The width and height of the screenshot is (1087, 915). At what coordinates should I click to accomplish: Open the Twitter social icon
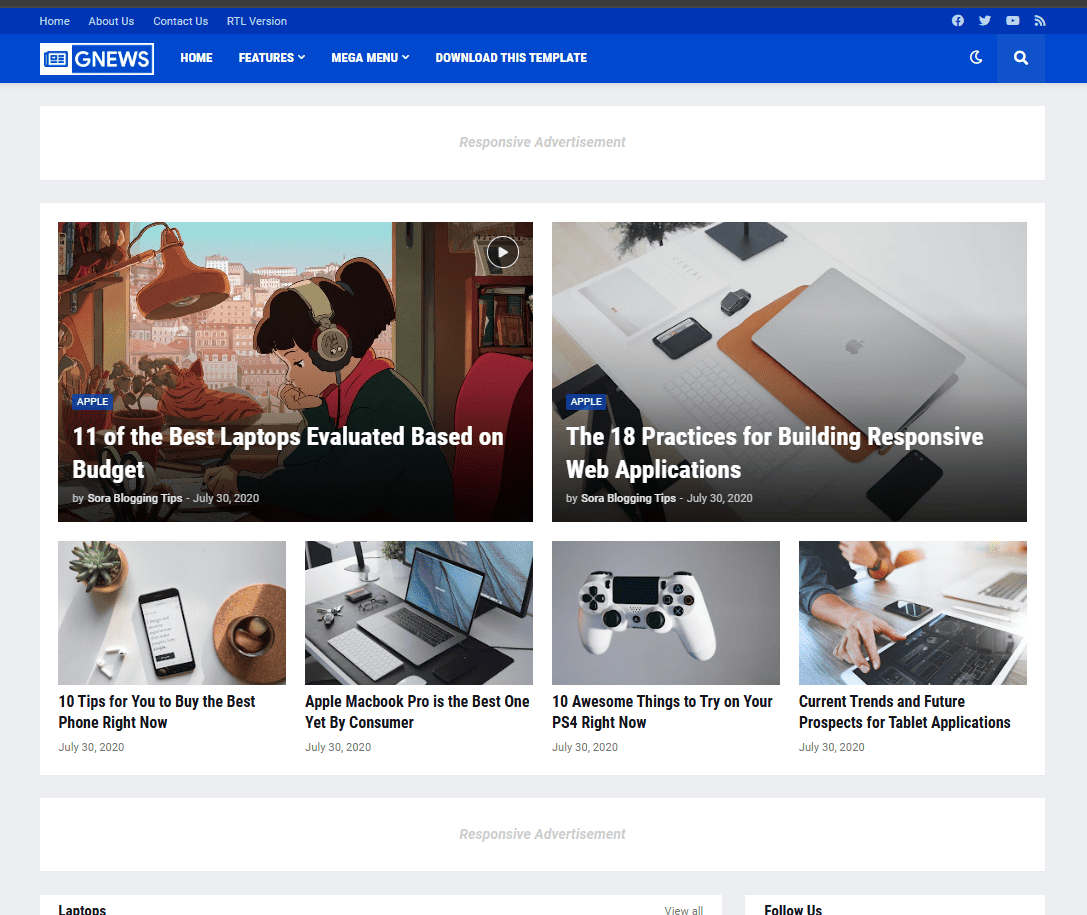985,21
